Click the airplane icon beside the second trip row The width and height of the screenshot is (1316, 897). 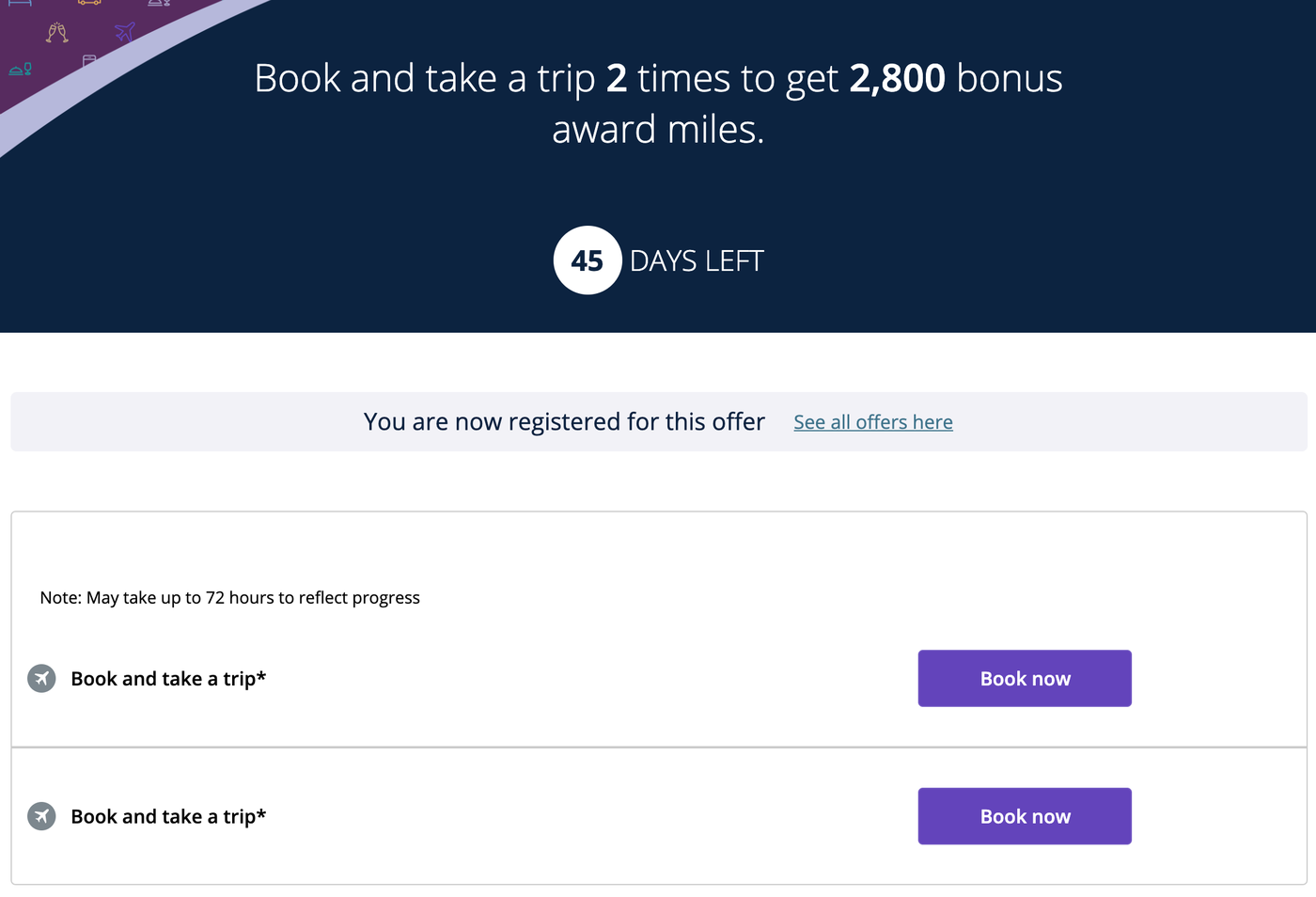(41, 816)
